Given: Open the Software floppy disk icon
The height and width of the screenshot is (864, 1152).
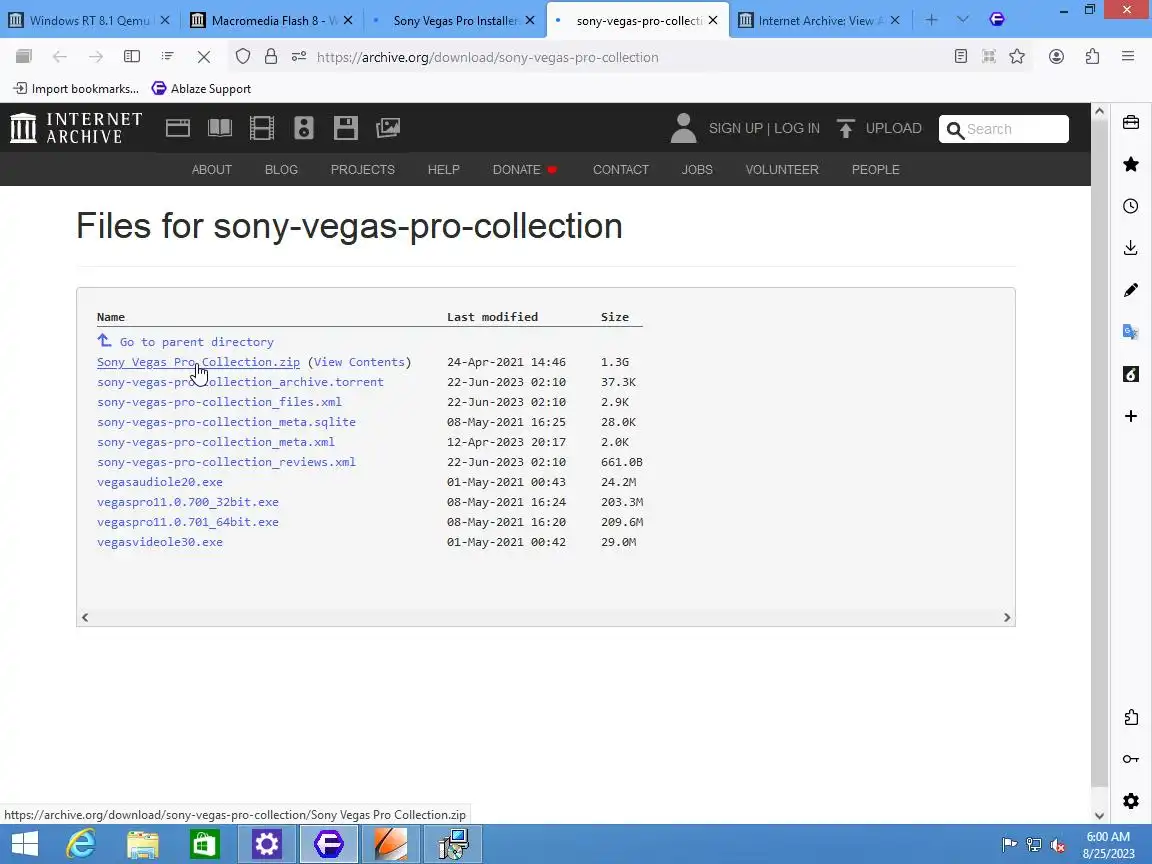Looking at the screenshot, I should coord(345,128).
